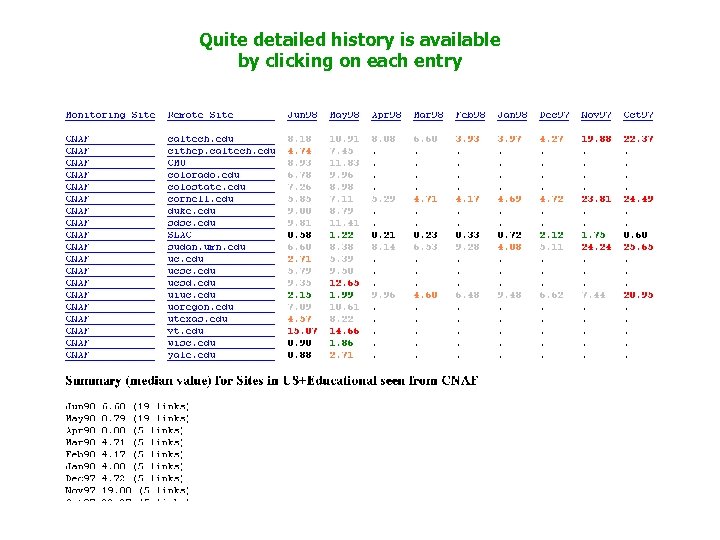Image resolution: width=720 pixels, height=540 pixels.
Task: Click the 0.58 value in SLAC row
Action: click(299, 235)
